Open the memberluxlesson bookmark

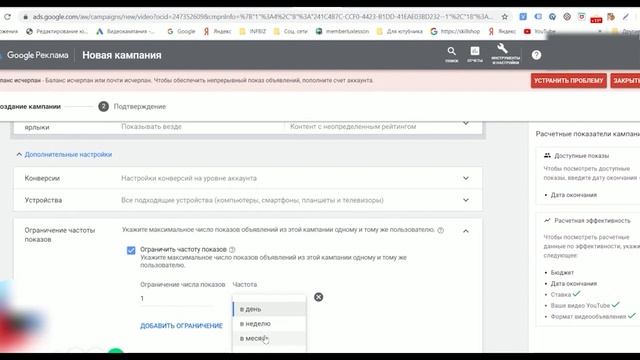point(342,31)
